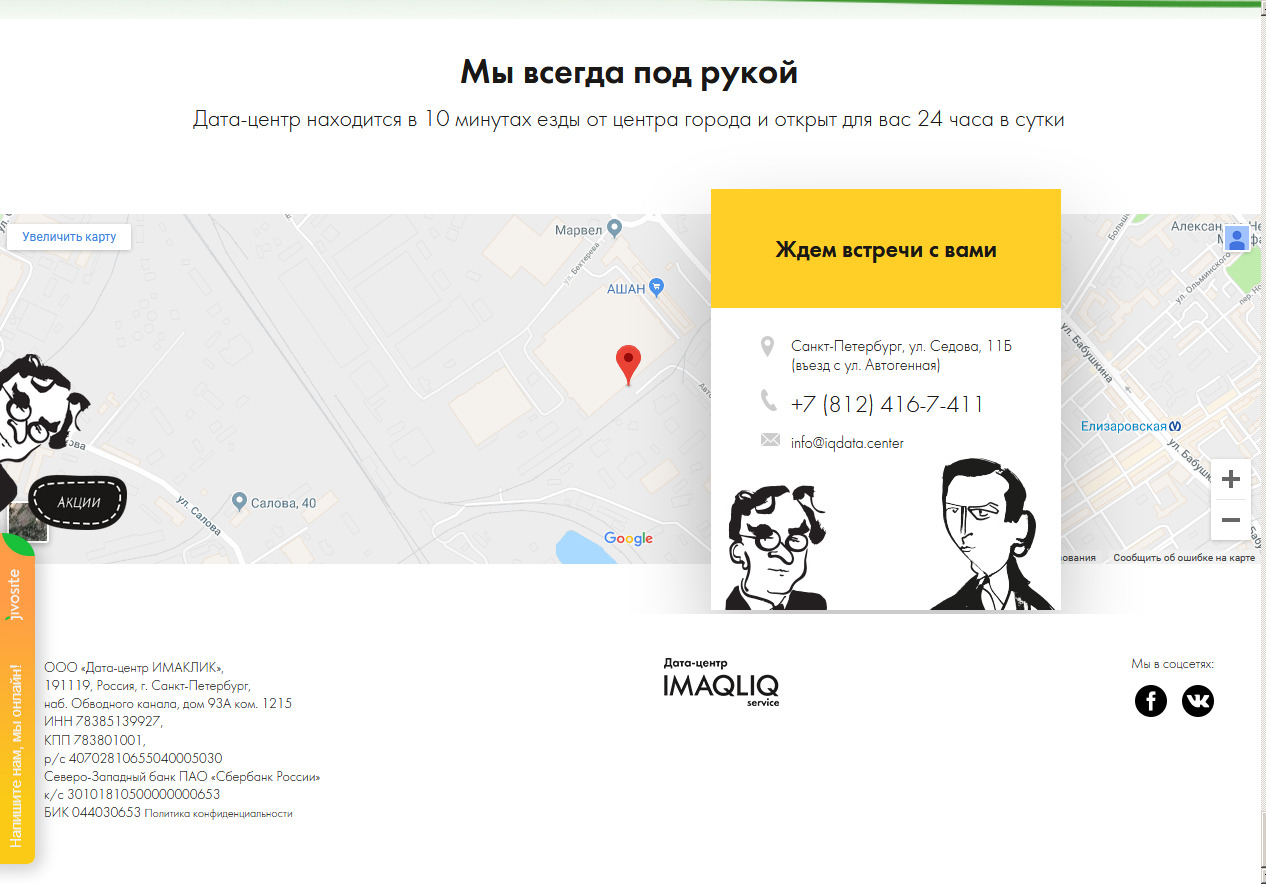Click the Салова, 40 map pin
This screenshot has width=1266, height=884.
click(x=239, y=501)
